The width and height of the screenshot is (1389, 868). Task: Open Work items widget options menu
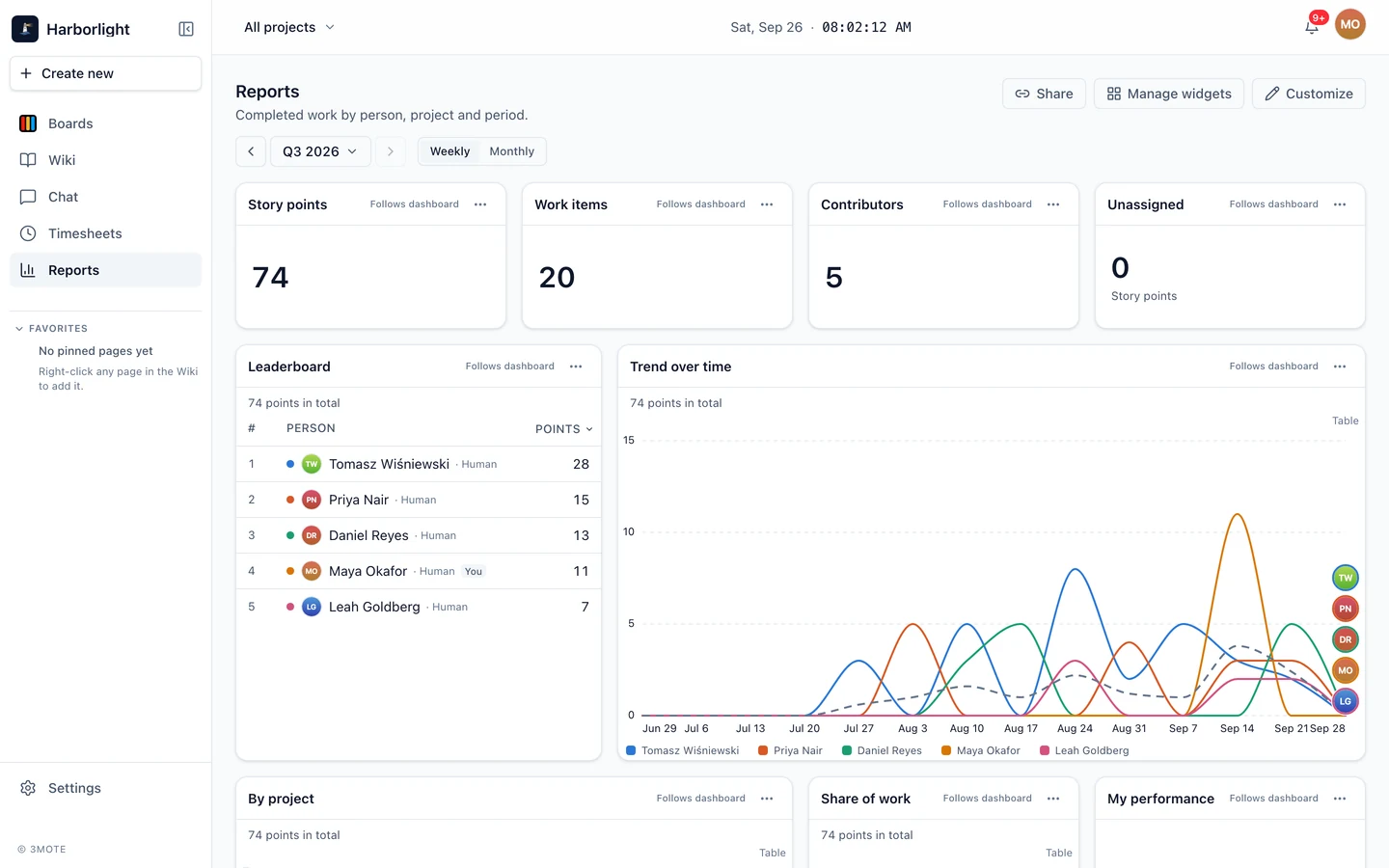point(767,204)
